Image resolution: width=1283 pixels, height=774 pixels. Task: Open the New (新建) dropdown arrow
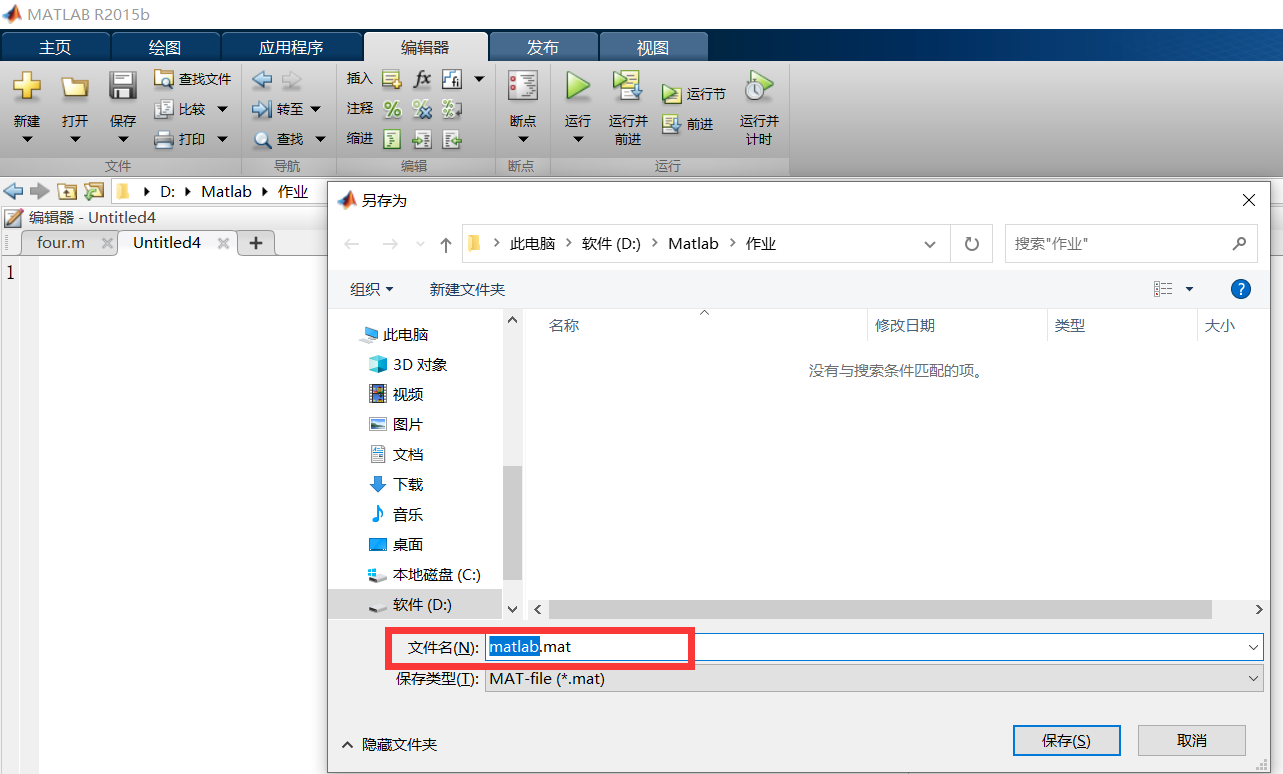pos(27,139)
